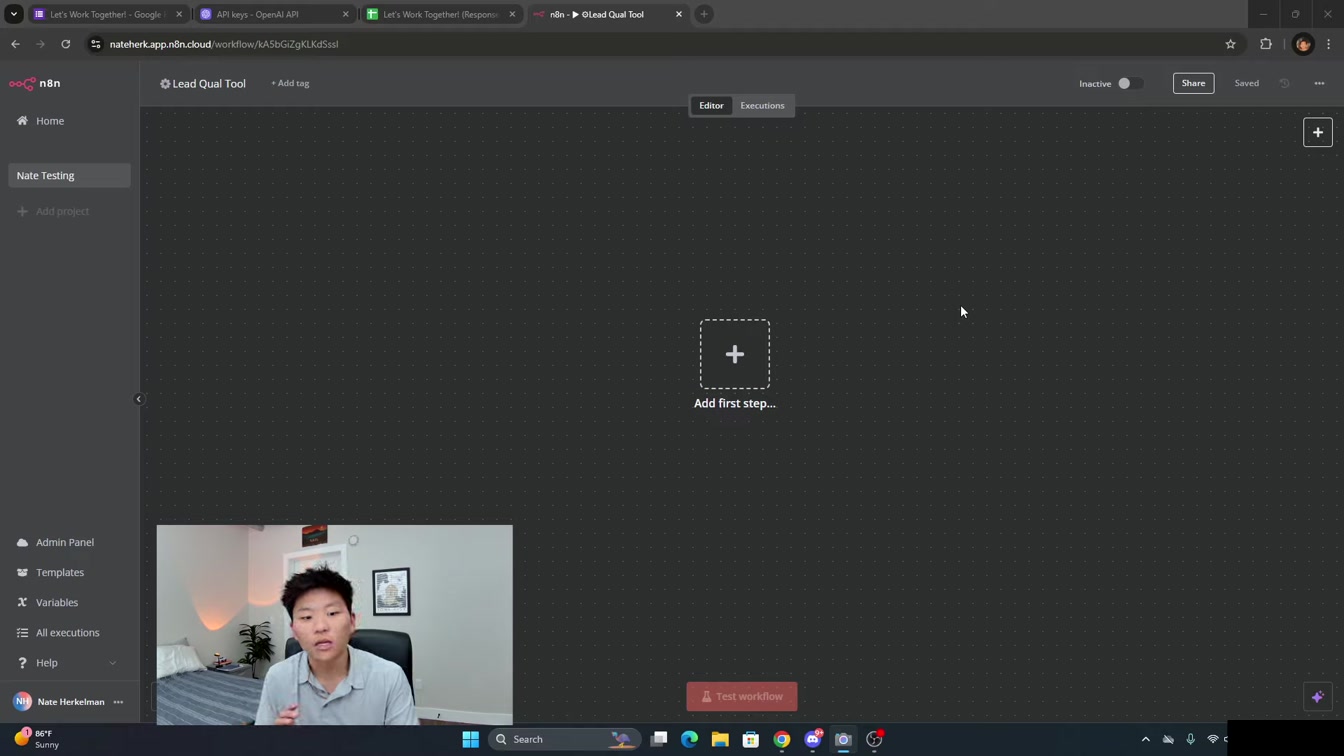This screenshot has width=1344, height=756.
Task: Open Microsoft Edge from the taskbar
Action: 689,739
